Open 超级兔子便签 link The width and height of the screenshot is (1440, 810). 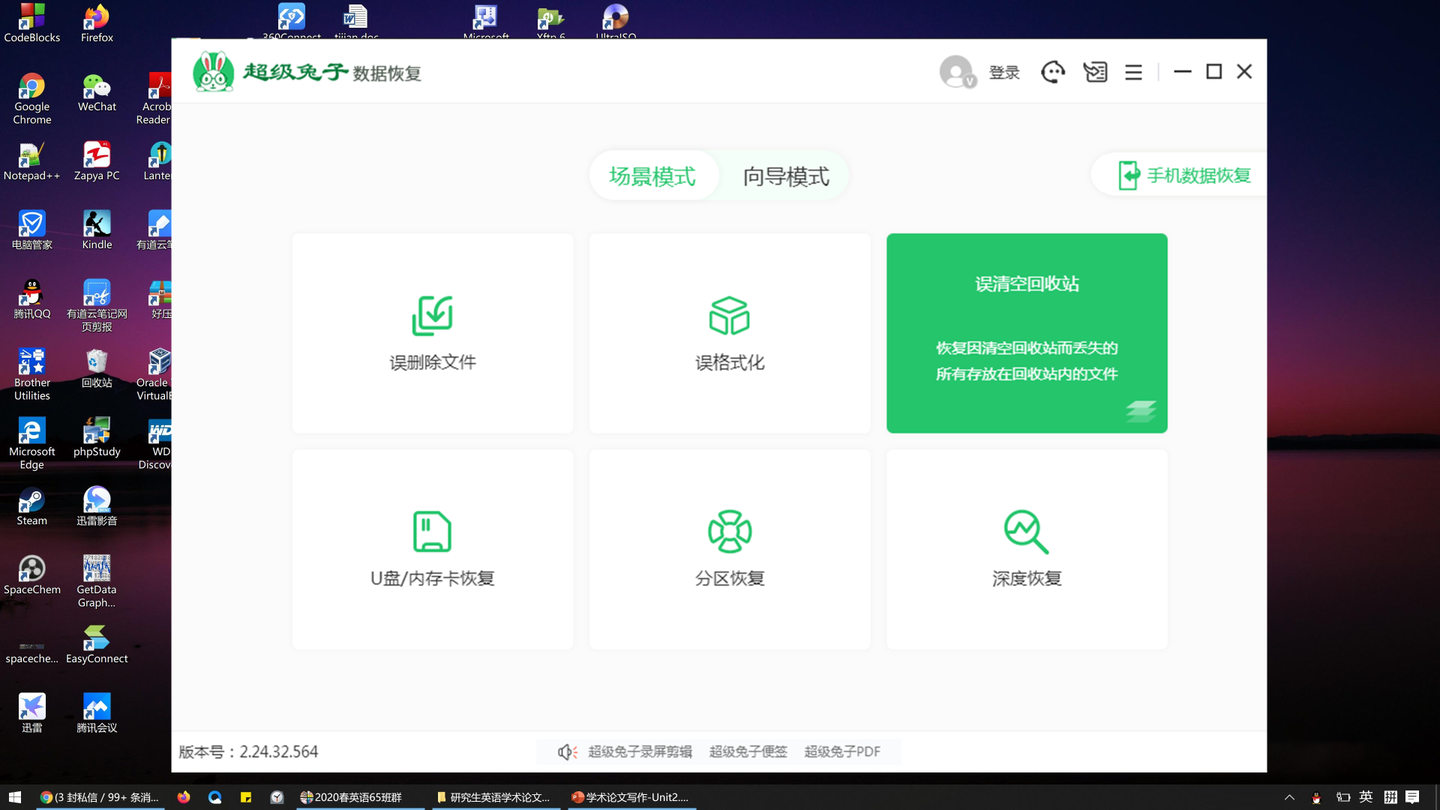(748, 751)
